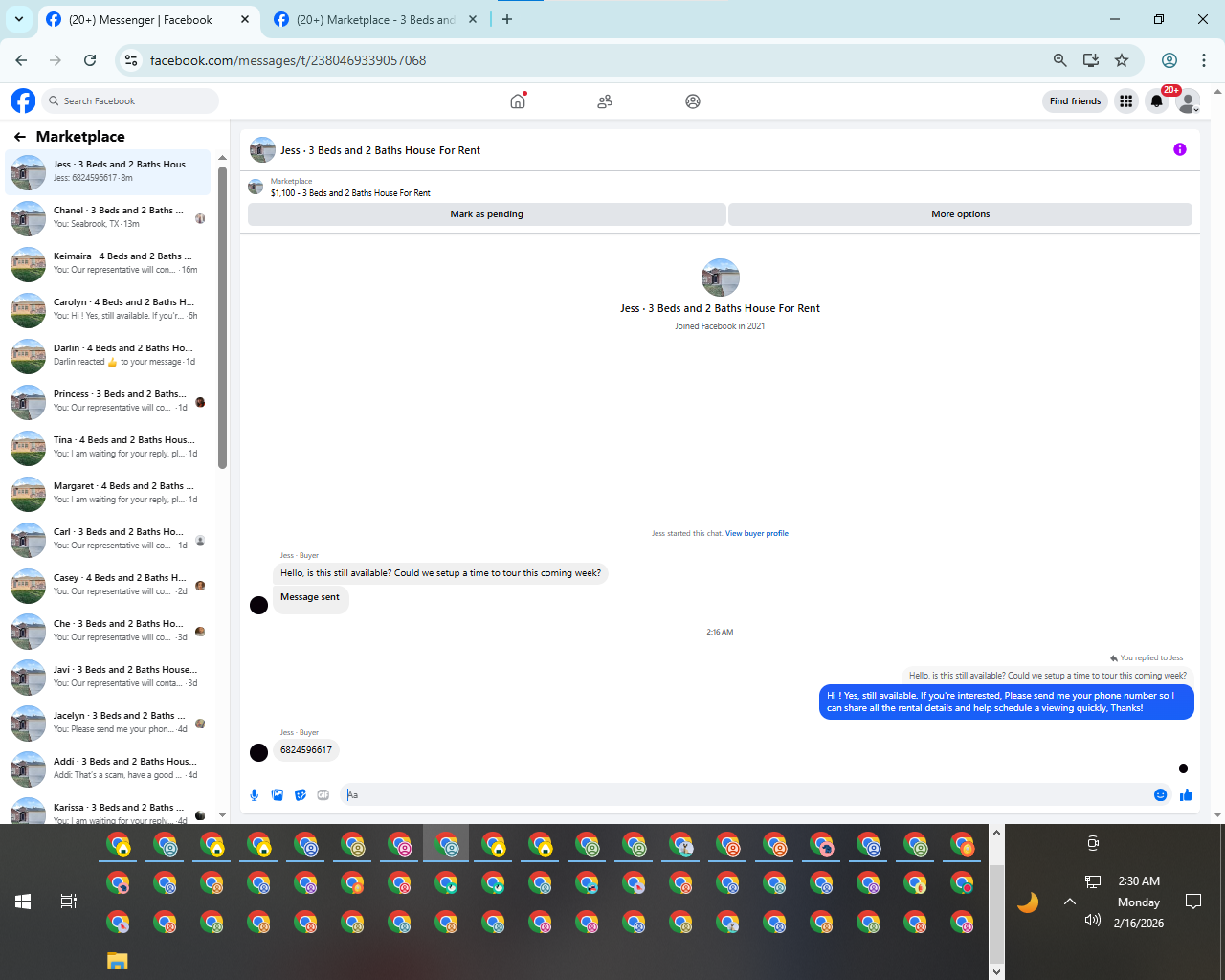Click the blue reply message bubble
This screenshot has width=1225, height=980.
point(1006,702)
